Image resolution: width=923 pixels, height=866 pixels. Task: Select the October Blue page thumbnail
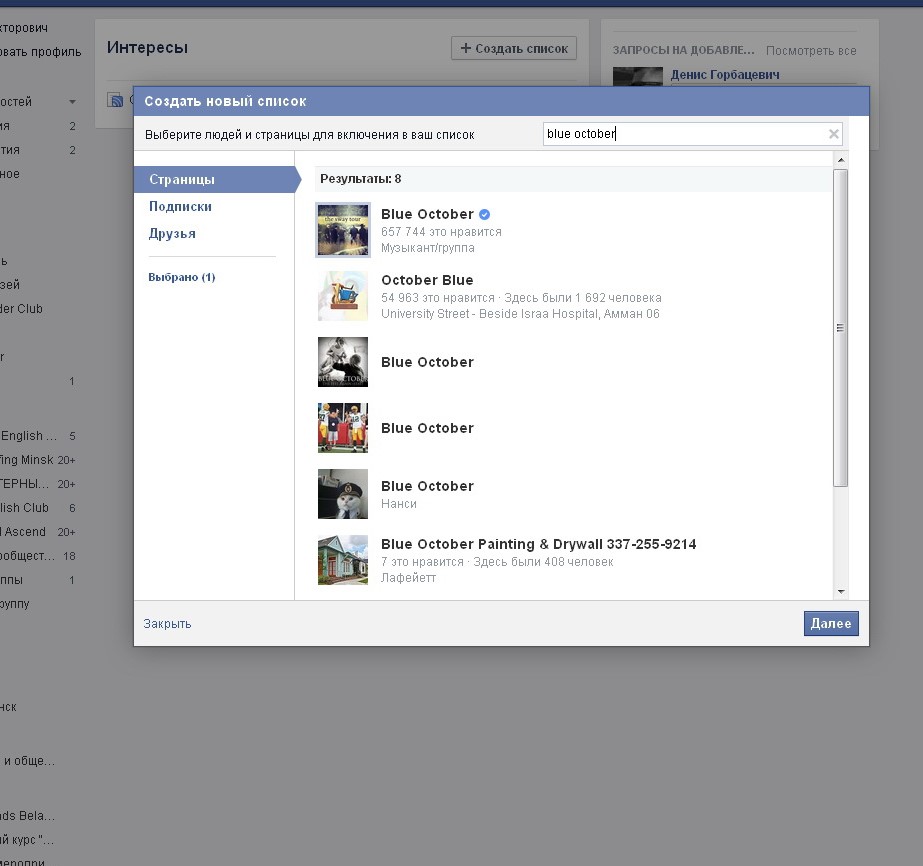coord(343,296)
